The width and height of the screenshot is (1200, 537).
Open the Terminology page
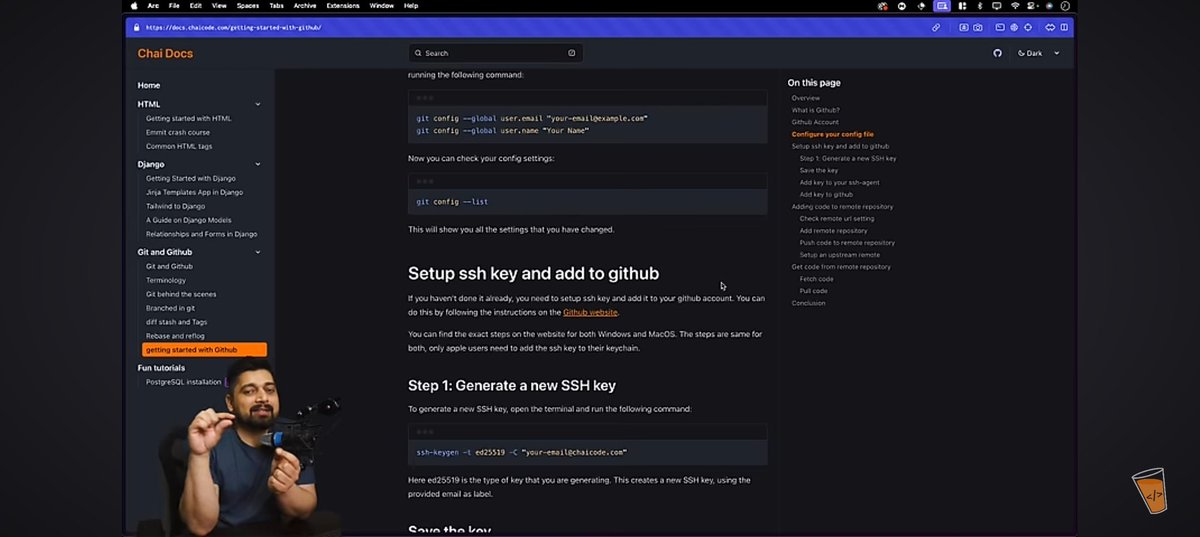pyautogui.click(x=166, y=280)
